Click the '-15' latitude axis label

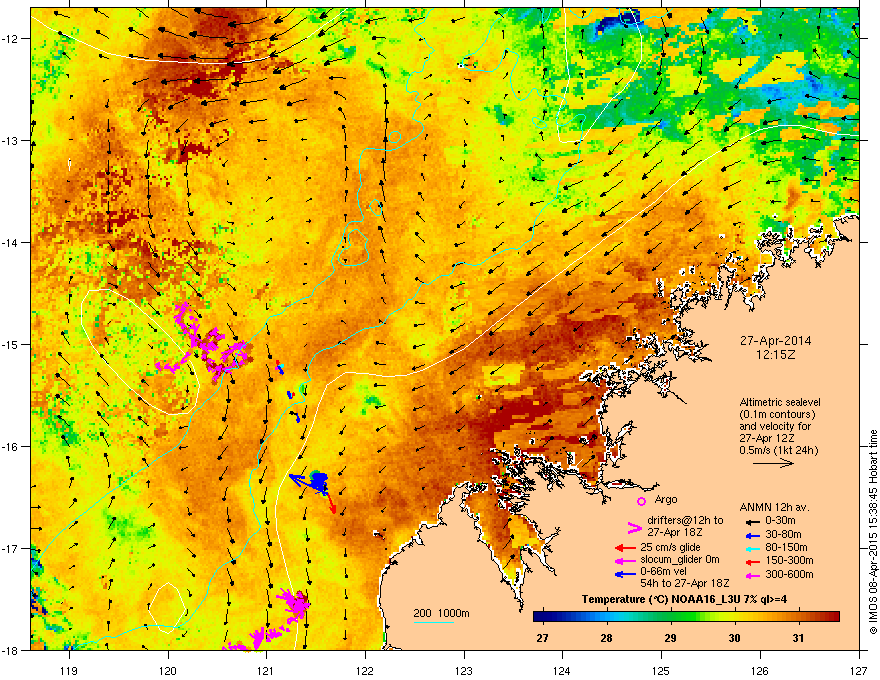coord(10,344)
